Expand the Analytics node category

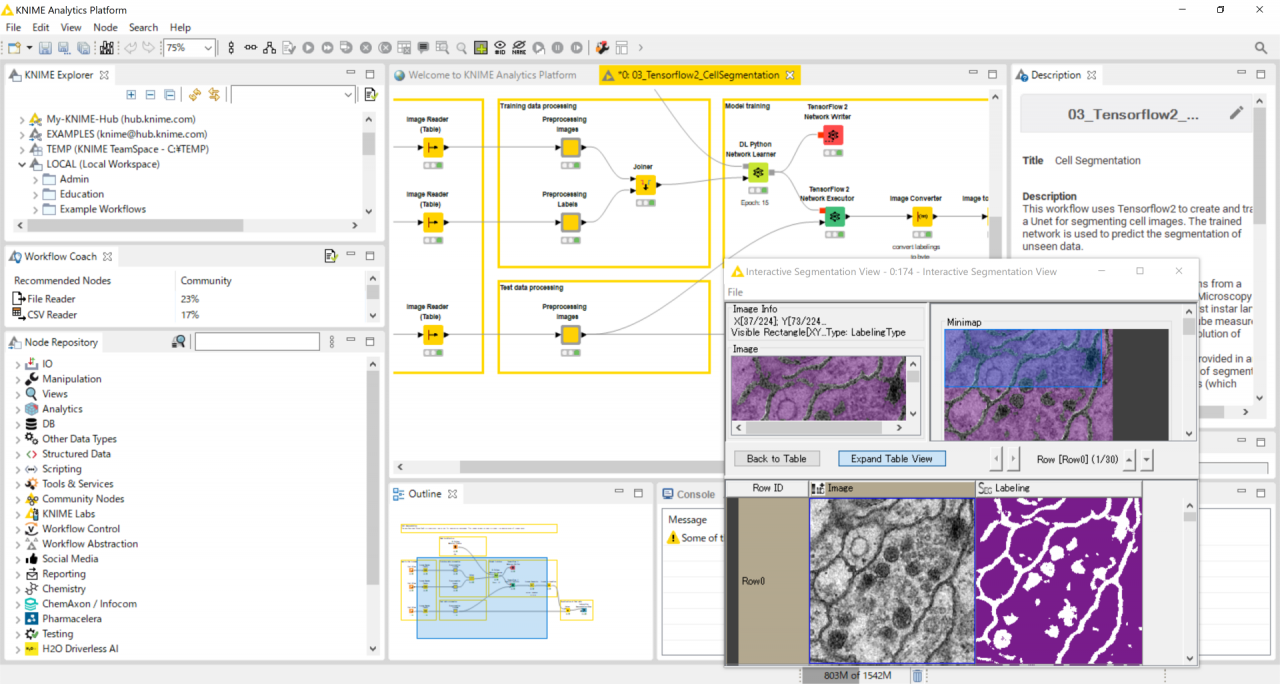click(x=18, y=409)
